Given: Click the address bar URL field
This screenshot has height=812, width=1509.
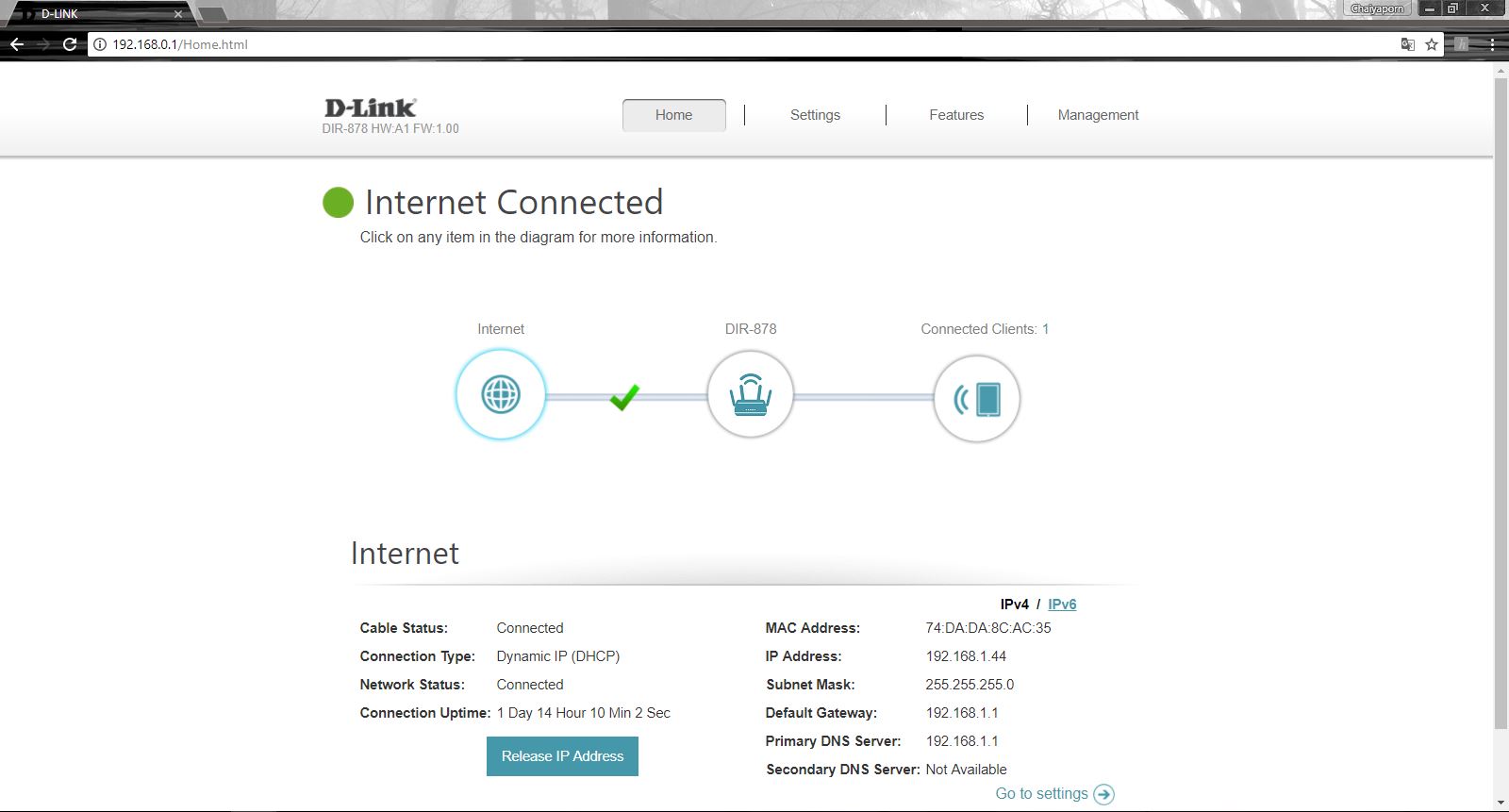Looking at the screenshot, I should pyautogui.click(x=745, y=44).
